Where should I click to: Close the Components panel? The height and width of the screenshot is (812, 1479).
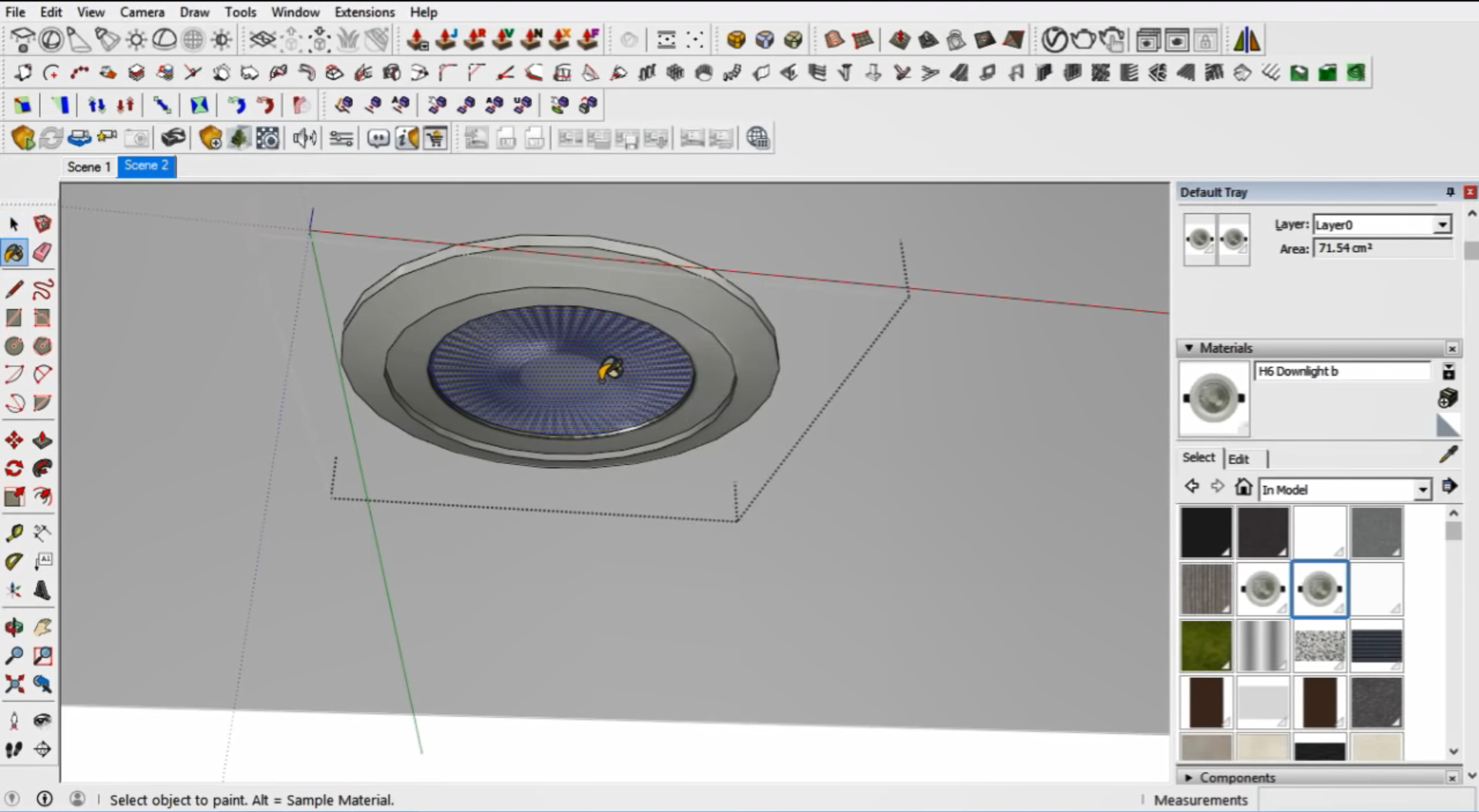click(x=1452, y=778)
